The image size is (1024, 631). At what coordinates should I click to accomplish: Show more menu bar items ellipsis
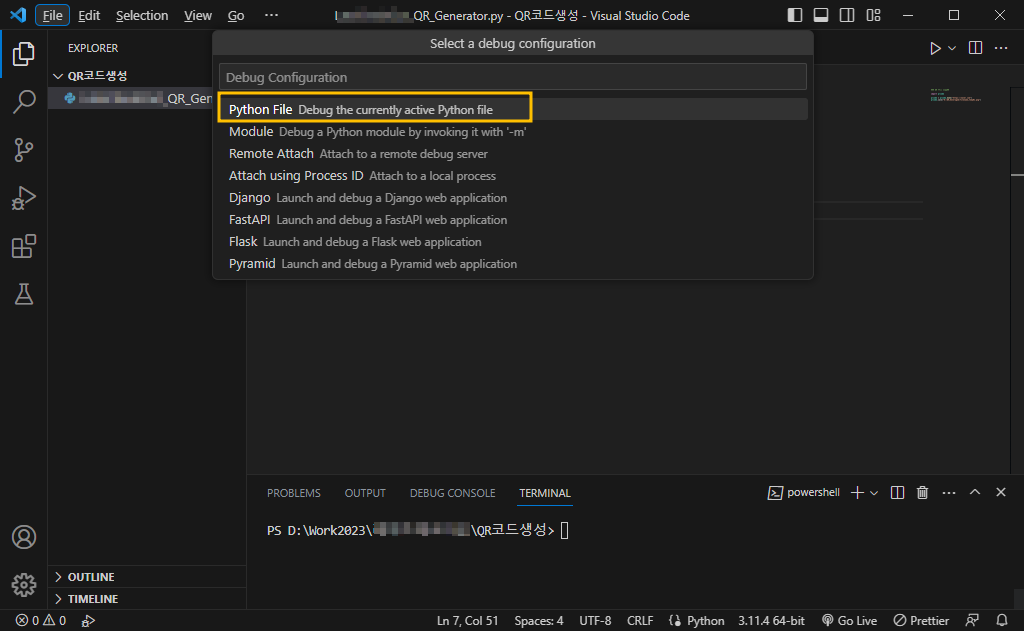point(271,15)
